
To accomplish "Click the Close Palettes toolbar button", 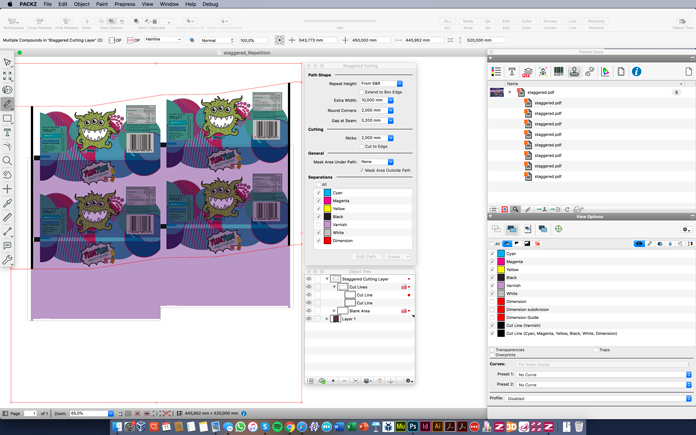I will (x=40, y=24).
